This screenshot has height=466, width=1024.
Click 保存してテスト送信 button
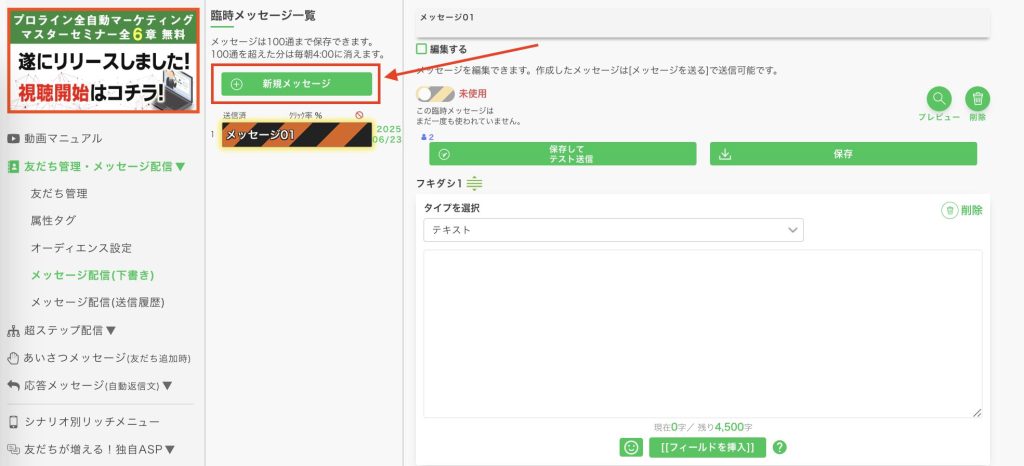pyautogui.click(x=562, y=154)
